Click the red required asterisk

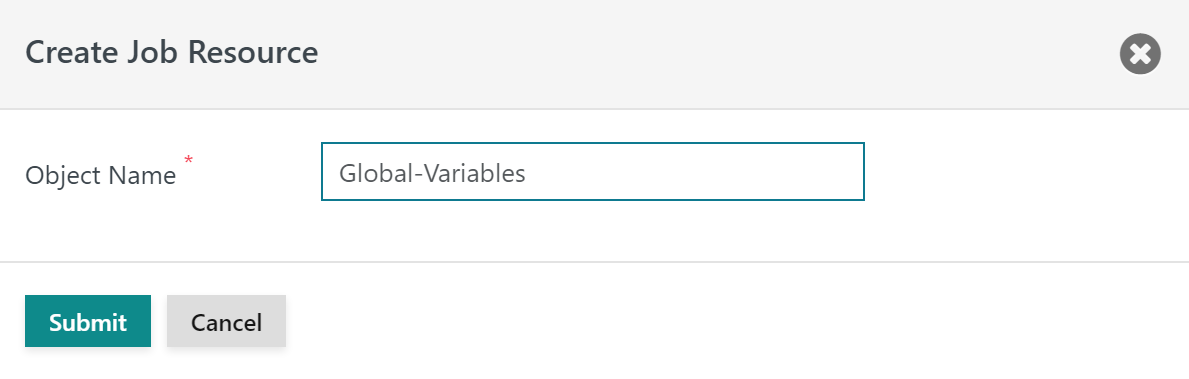[189, 160]
